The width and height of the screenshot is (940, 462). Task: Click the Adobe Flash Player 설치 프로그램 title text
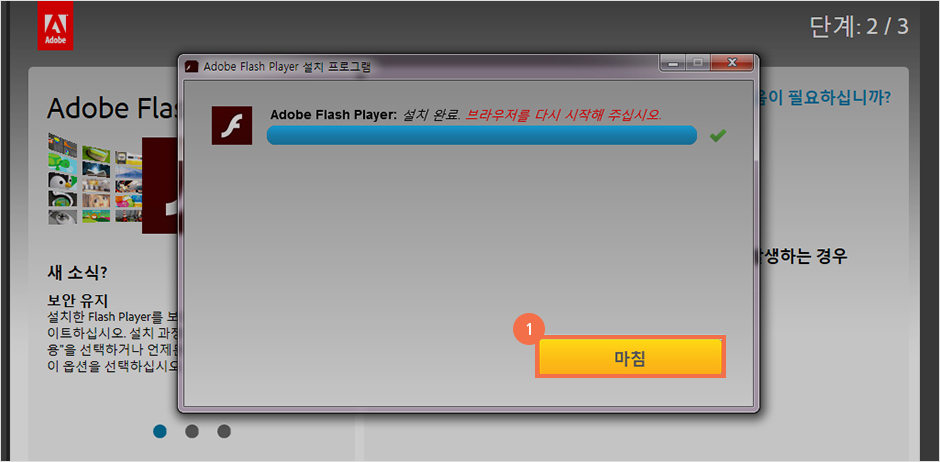click(287, 67)
